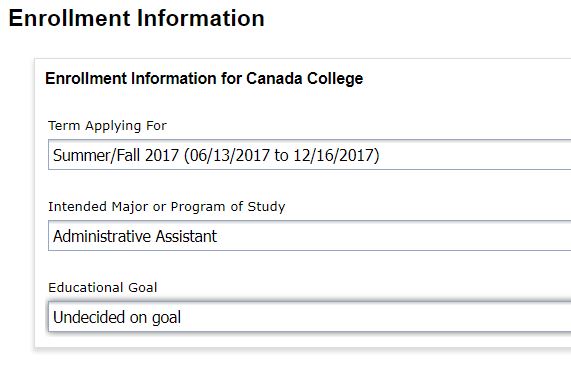Click the Intended Major or Program of Study label

tap(167, 207)
